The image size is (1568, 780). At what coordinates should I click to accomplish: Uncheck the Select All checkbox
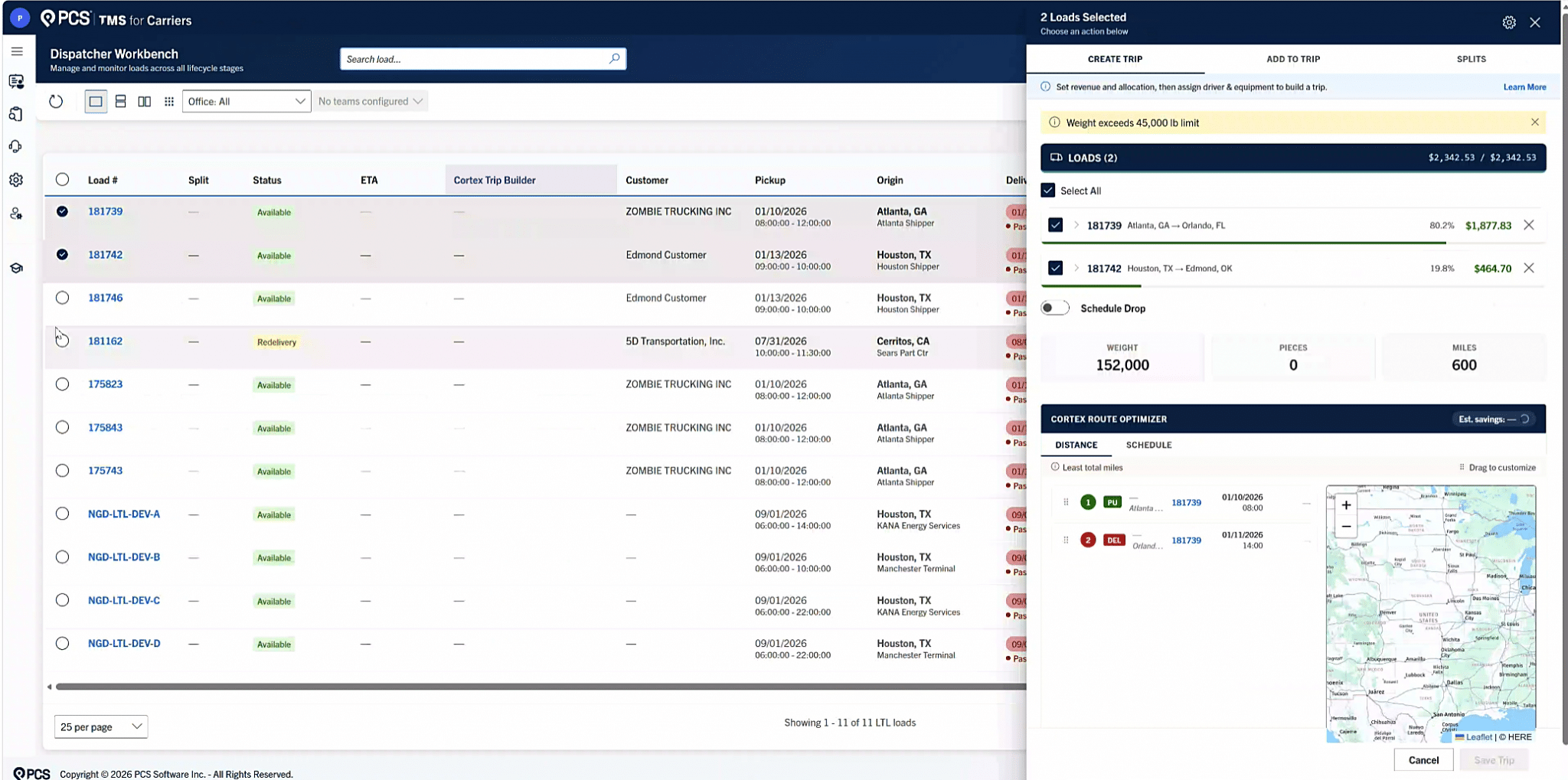[x=1048, y=191]
